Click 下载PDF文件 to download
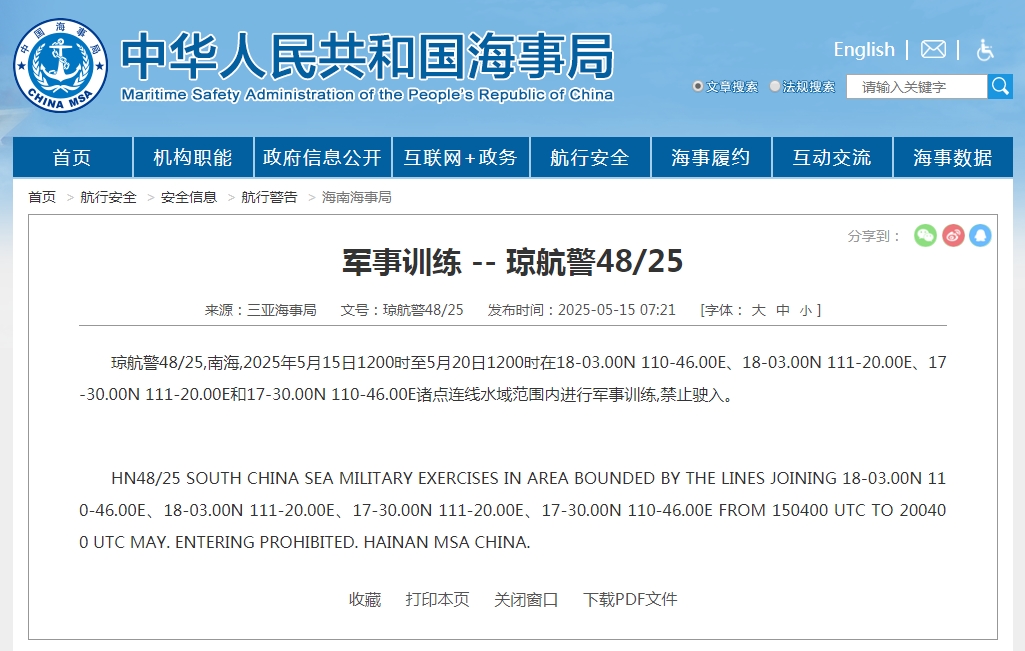This screenshot has height=651, width=1025. [x=630, y=599]
